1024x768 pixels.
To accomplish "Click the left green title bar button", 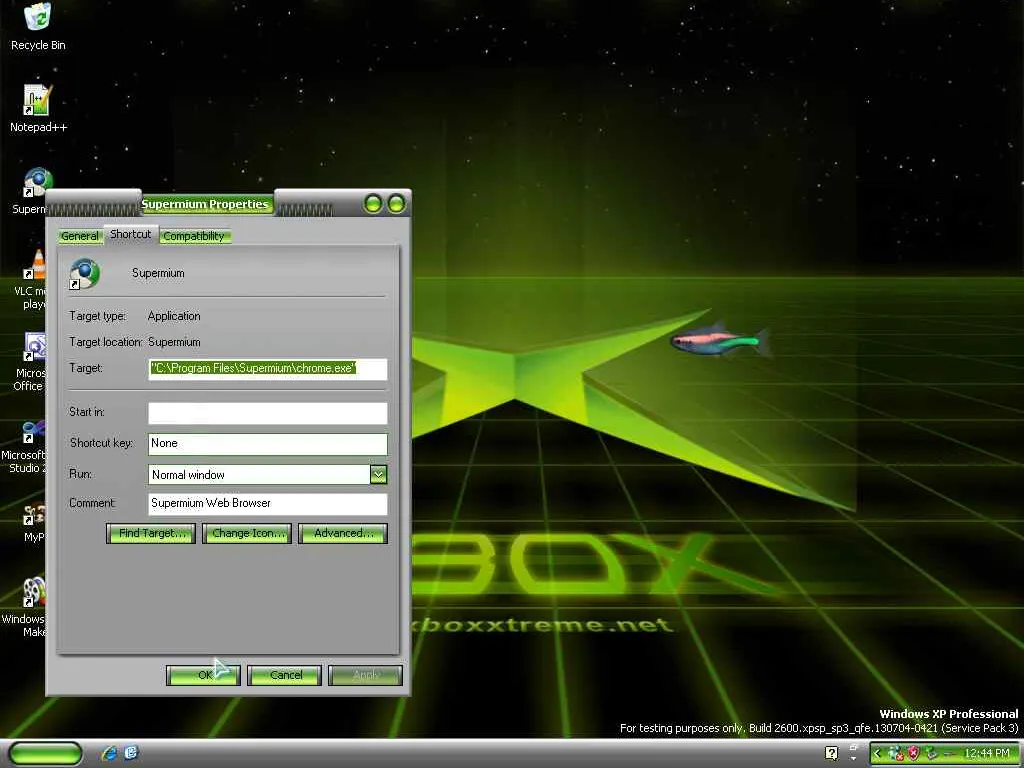I will click(x=373, y=204).
